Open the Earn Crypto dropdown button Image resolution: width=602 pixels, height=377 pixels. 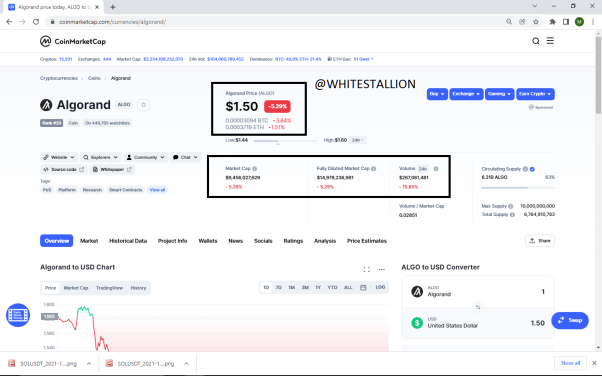[x=535, y=94]
